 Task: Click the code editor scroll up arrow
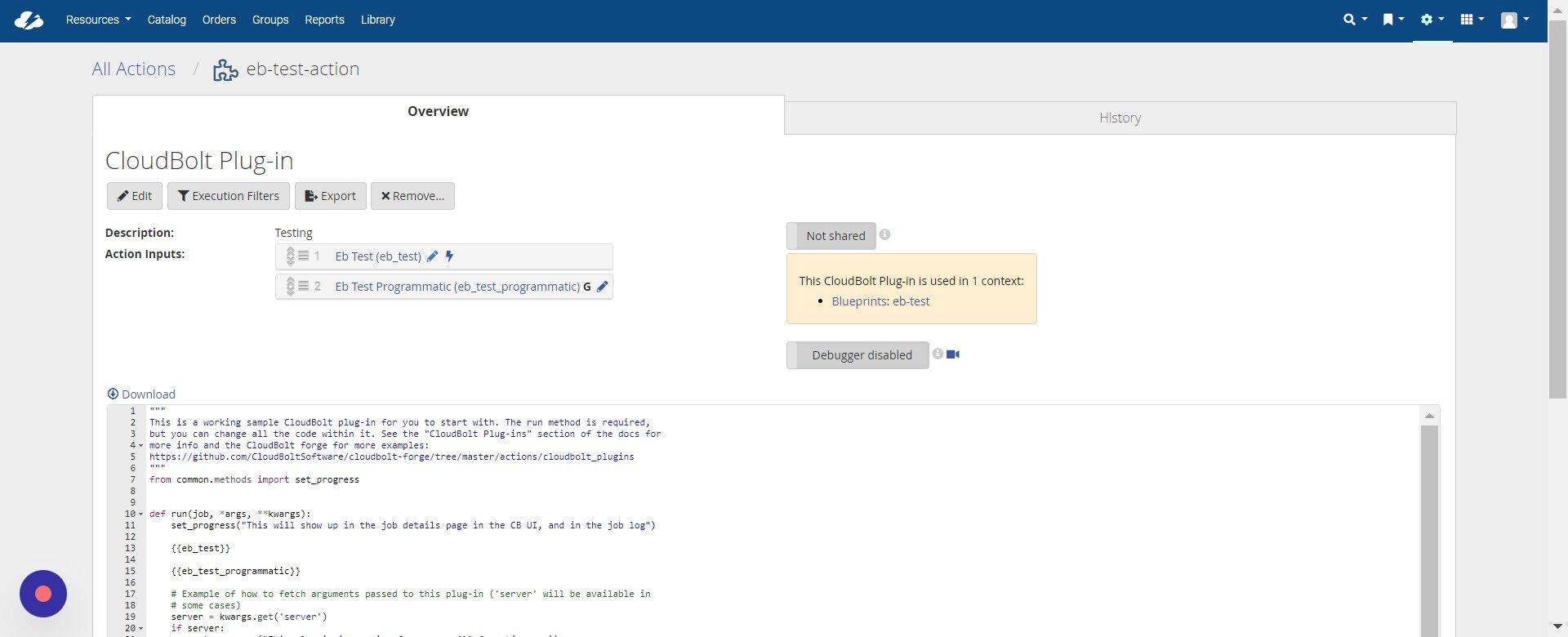pos(1429,416)
